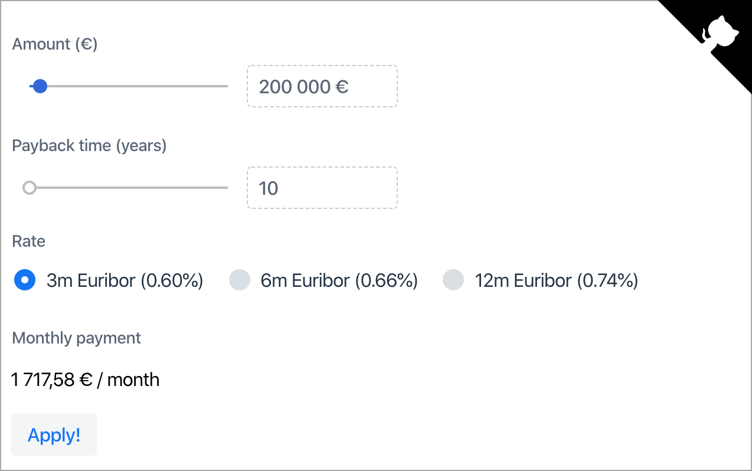Viewport: 752px width, 471px height.
Task: Click the 'Payback time (years)' label
Action: click(89, 146)
